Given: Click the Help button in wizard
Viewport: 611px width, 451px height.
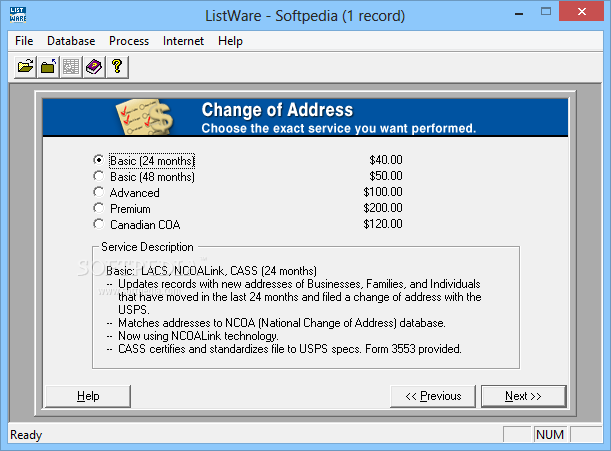Looking at the screenshot, I should coord(88,396).
